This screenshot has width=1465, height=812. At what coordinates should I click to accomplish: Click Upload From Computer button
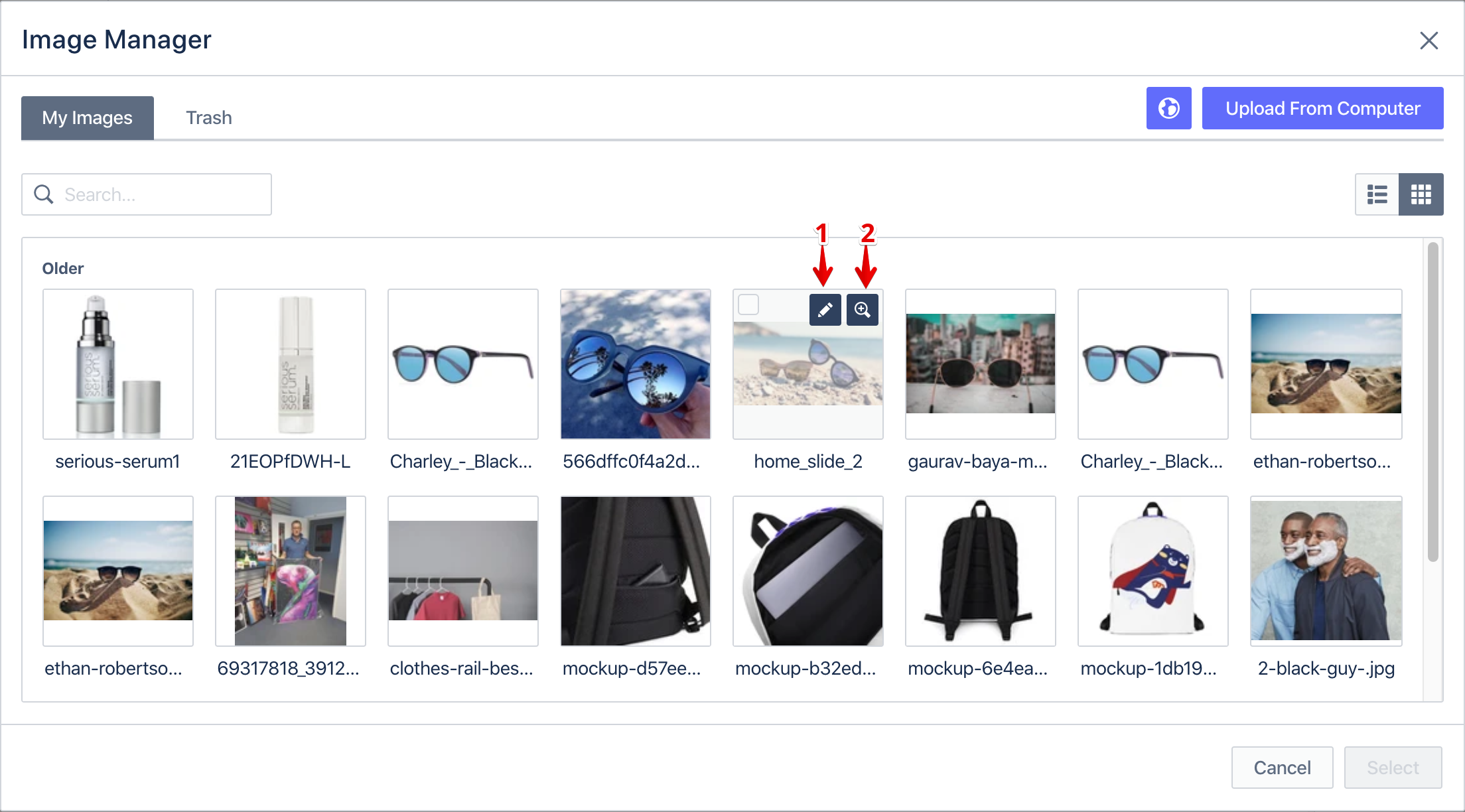click(x=1322, y=108)
